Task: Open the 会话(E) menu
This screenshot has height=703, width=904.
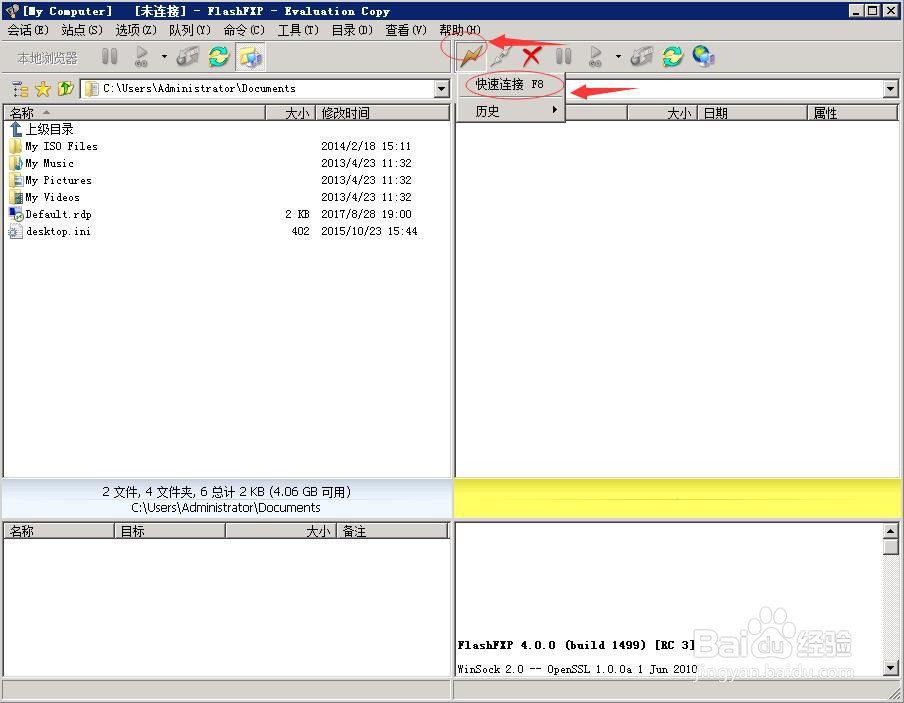Action: (x=28, y=30)
